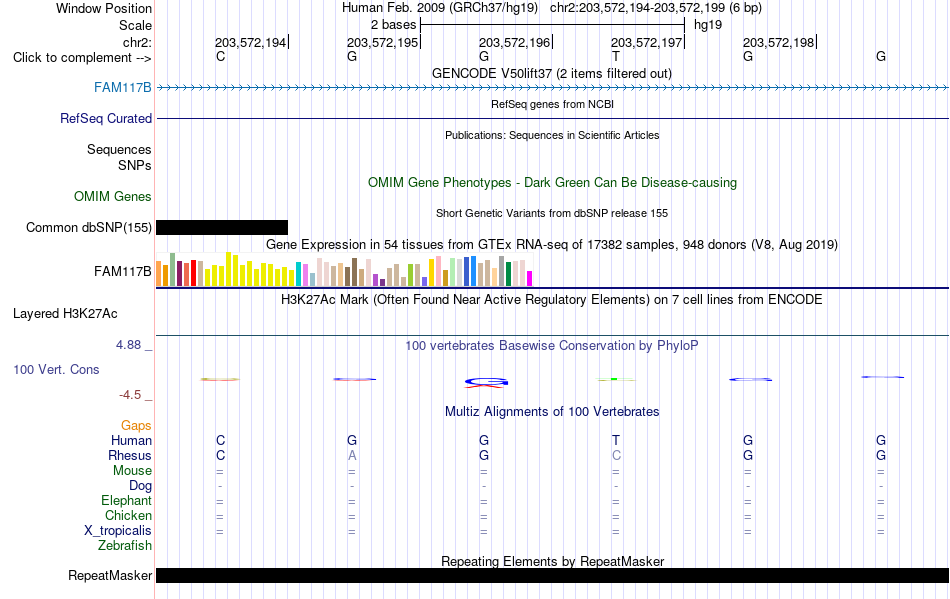Click the Basewise Conservation by PhyloP title
The width and height of the screenshot is (950, 599).
552,346
